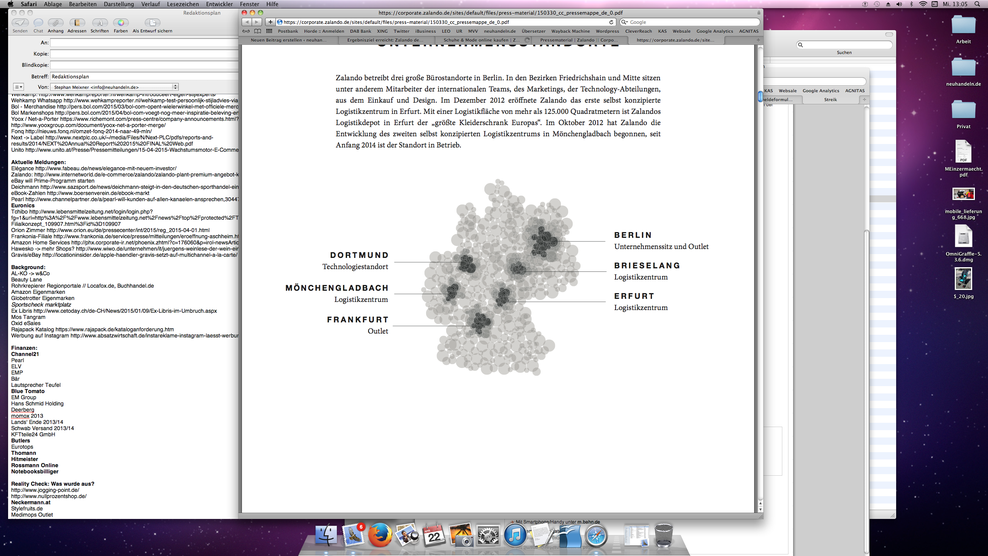Open Google search engine dropdown magnifier
Image resolution: width=988 pixels, height=556 pixels.
pyautogui.click(x=625, y=22)
